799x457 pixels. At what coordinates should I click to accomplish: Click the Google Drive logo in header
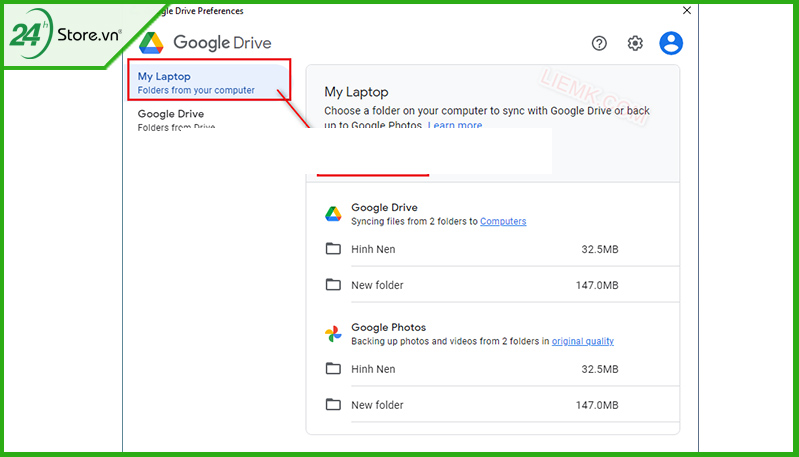(151, 43)
